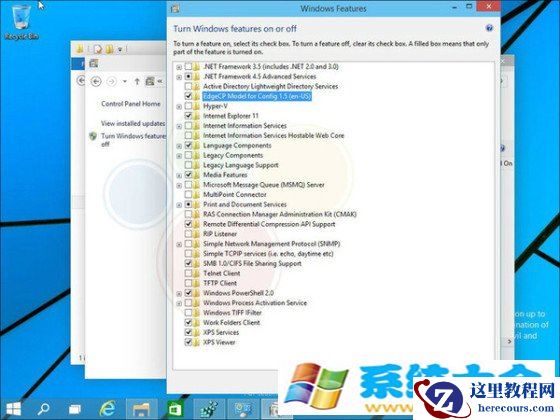560x420 pixels.
Task: Open File Explorer from the taskbar
Action: [141, 409]
